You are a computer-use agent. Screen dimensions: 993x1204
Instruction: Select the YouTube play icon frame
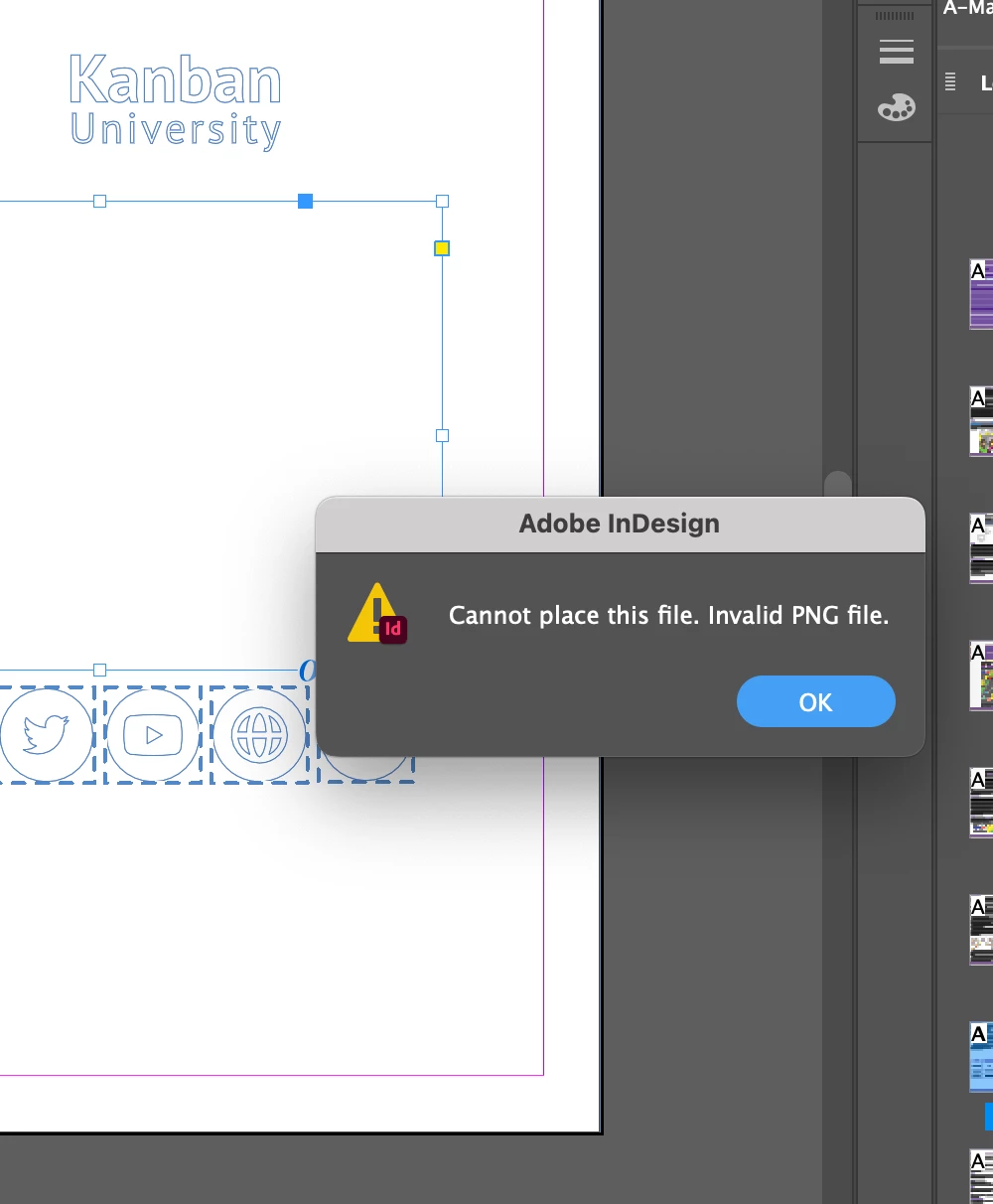[153, 735]
